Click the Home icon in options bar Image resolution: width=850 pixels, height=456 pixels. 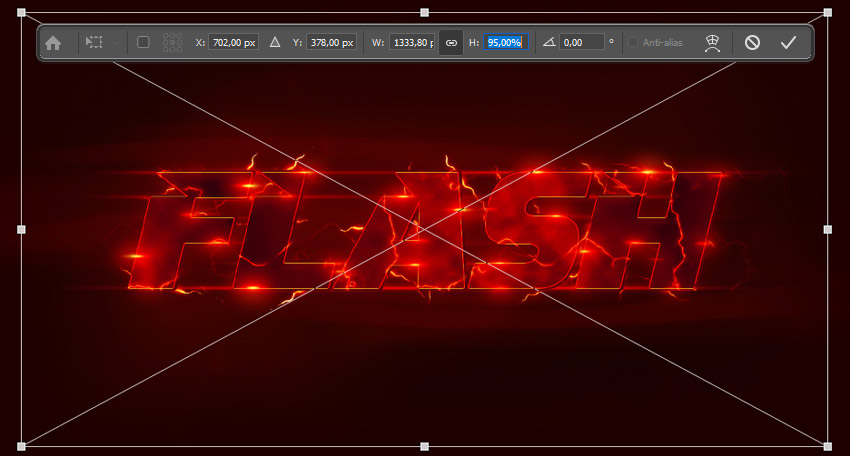(53, 42)
